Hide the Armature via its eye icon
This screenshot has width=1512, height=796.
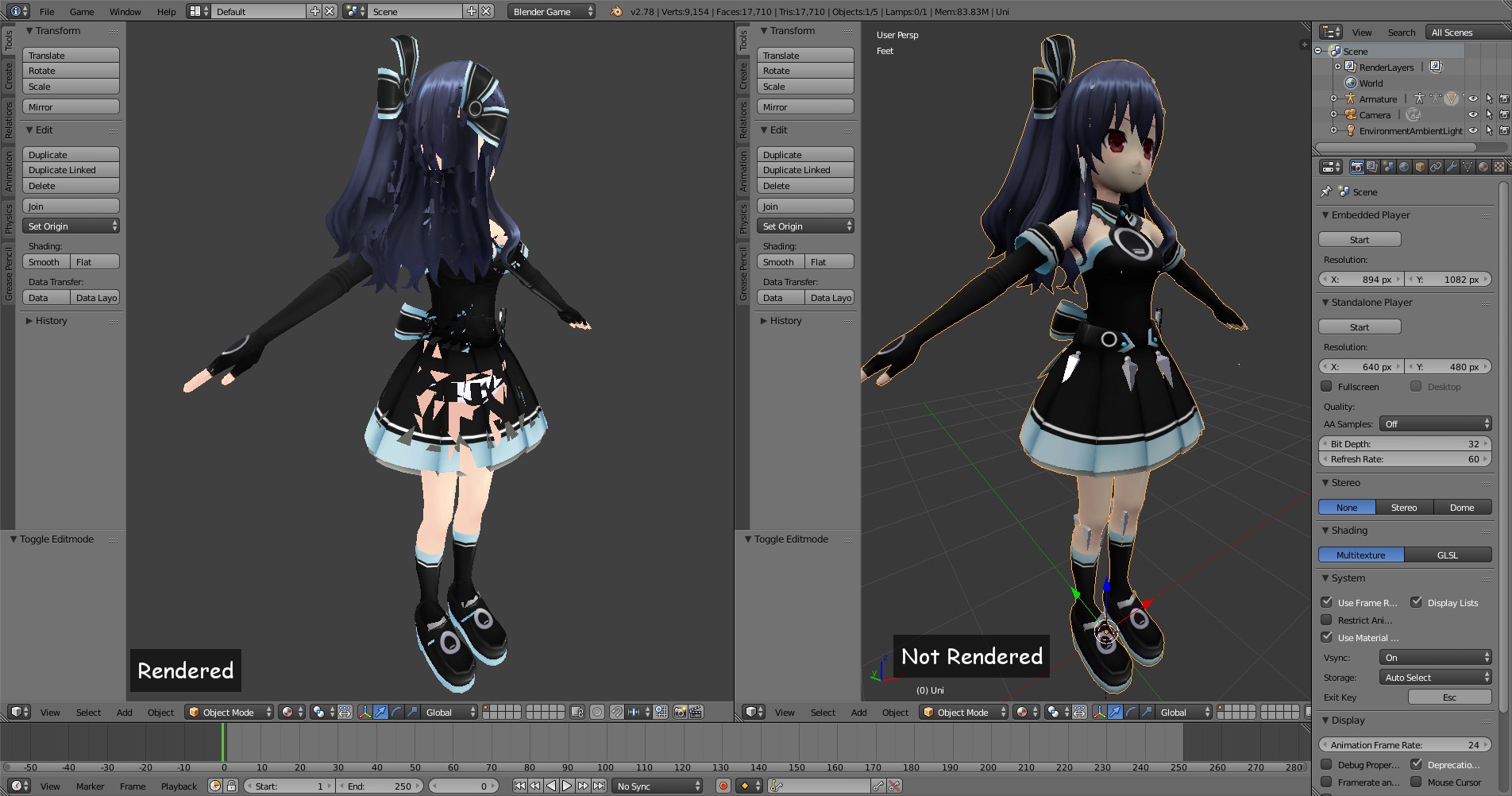pyautogui.click(x=1472, y=99)
